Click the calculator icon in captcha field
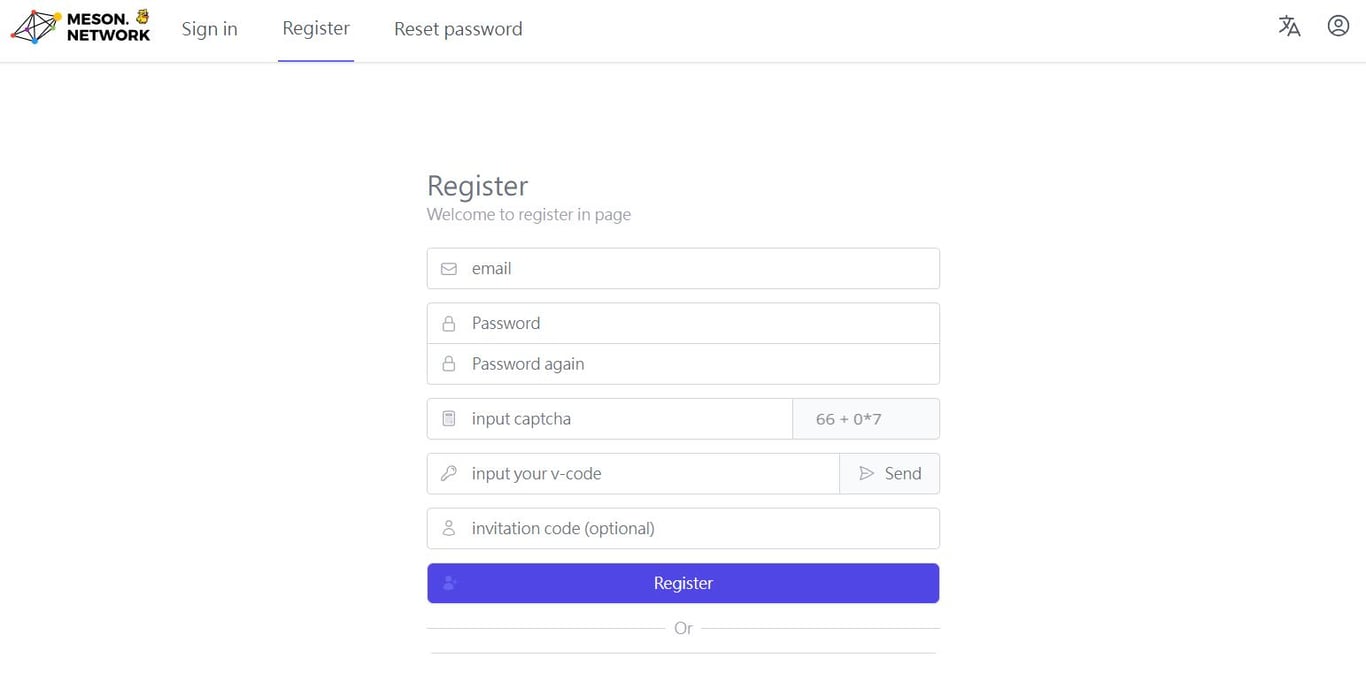Image resolution: width=1366 pixels, height=681 pixels. (449, 419)
